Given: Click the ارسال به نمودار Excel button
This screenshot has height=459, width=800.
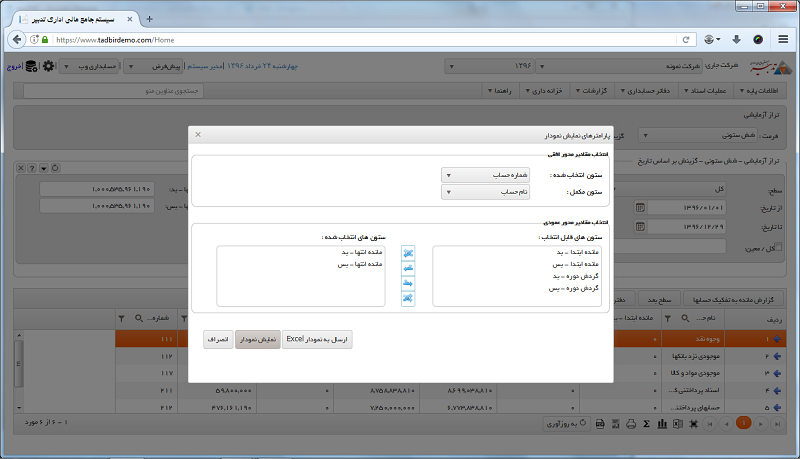Looking at the screenshot, I should point(317,340).
